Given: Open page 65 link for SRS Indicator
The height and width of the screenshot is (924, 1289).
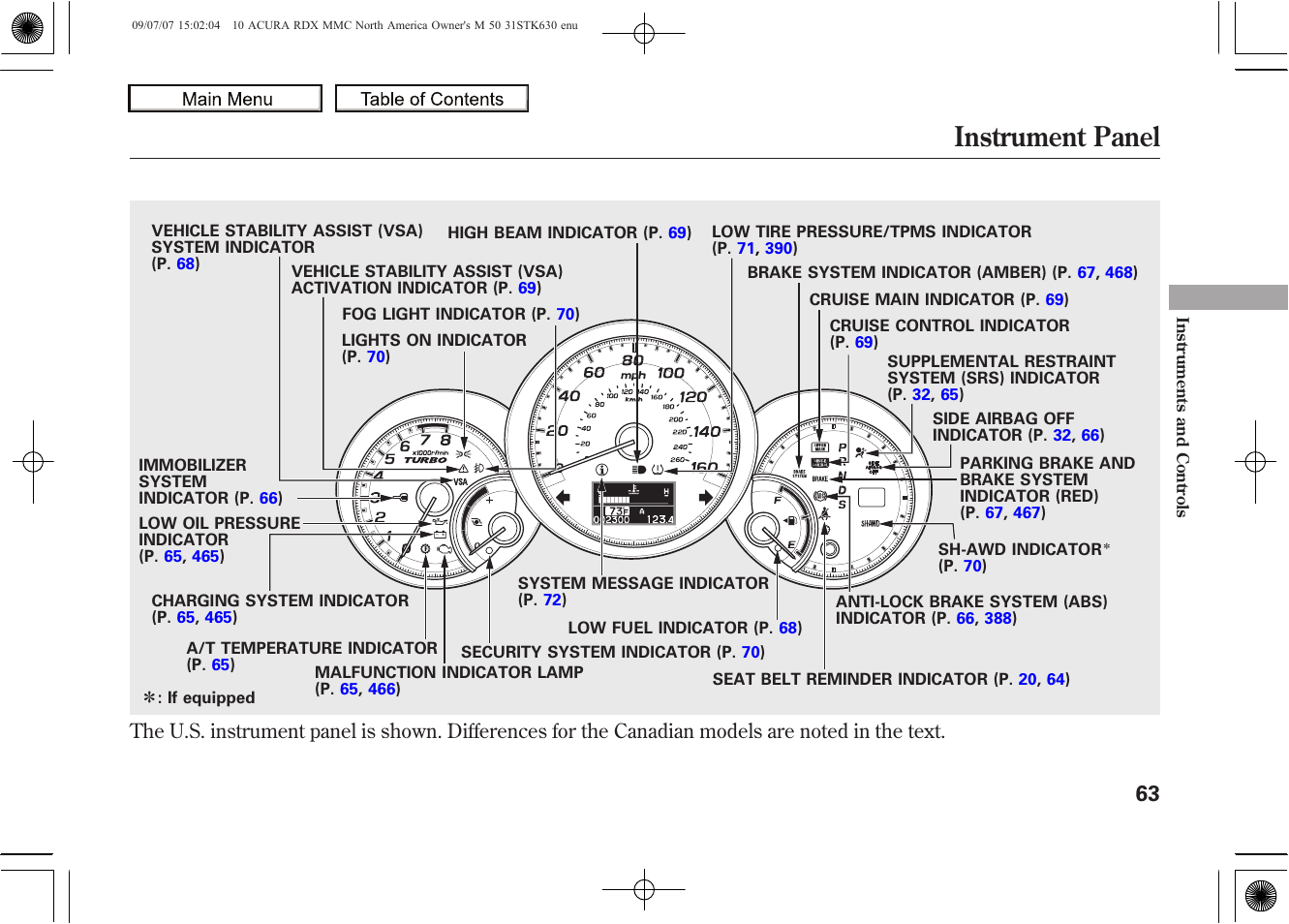Looking at the screenshot, I should [949, 394].
